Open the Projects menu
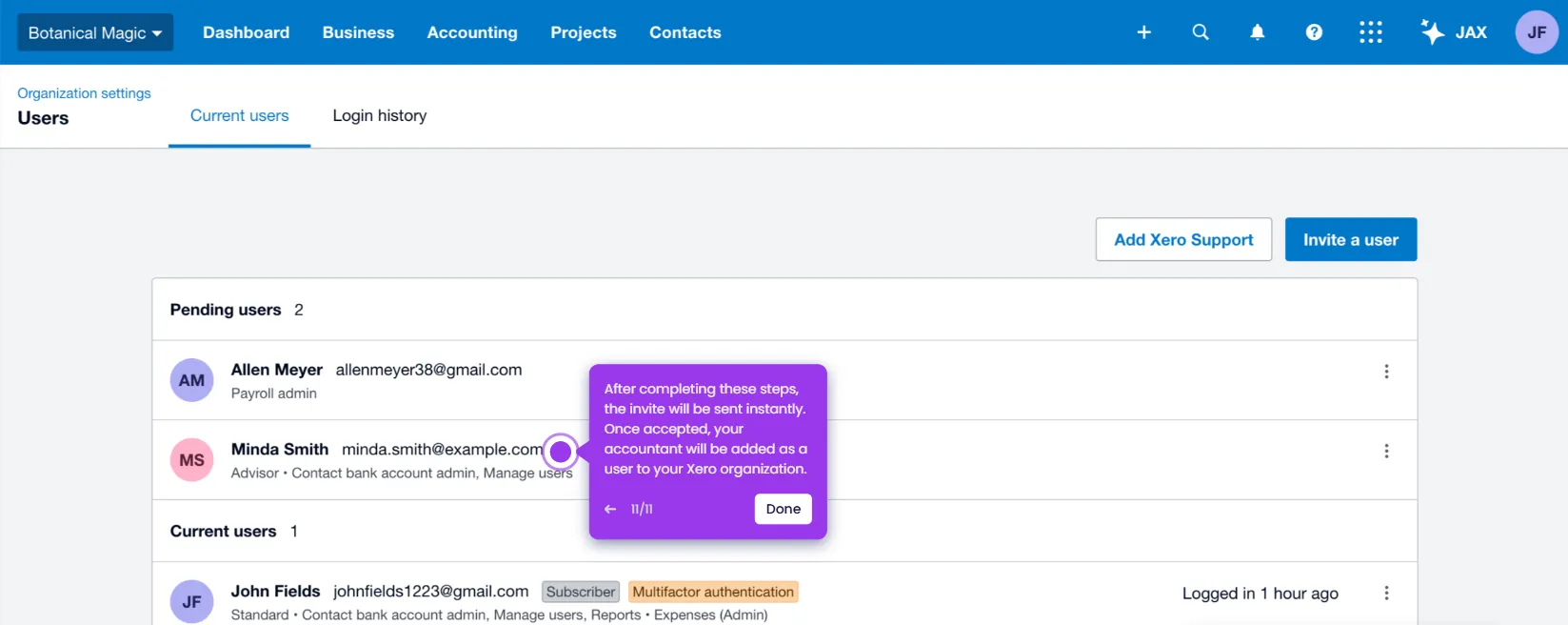This screenshot has height=625, width=1568. click(x=584, y=32)
